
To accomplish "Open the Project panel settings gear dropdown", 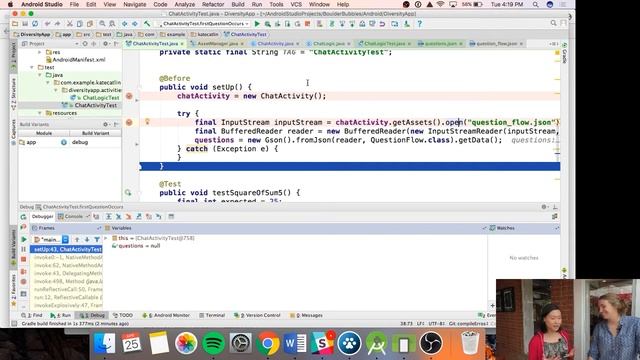I will point(107,44).
